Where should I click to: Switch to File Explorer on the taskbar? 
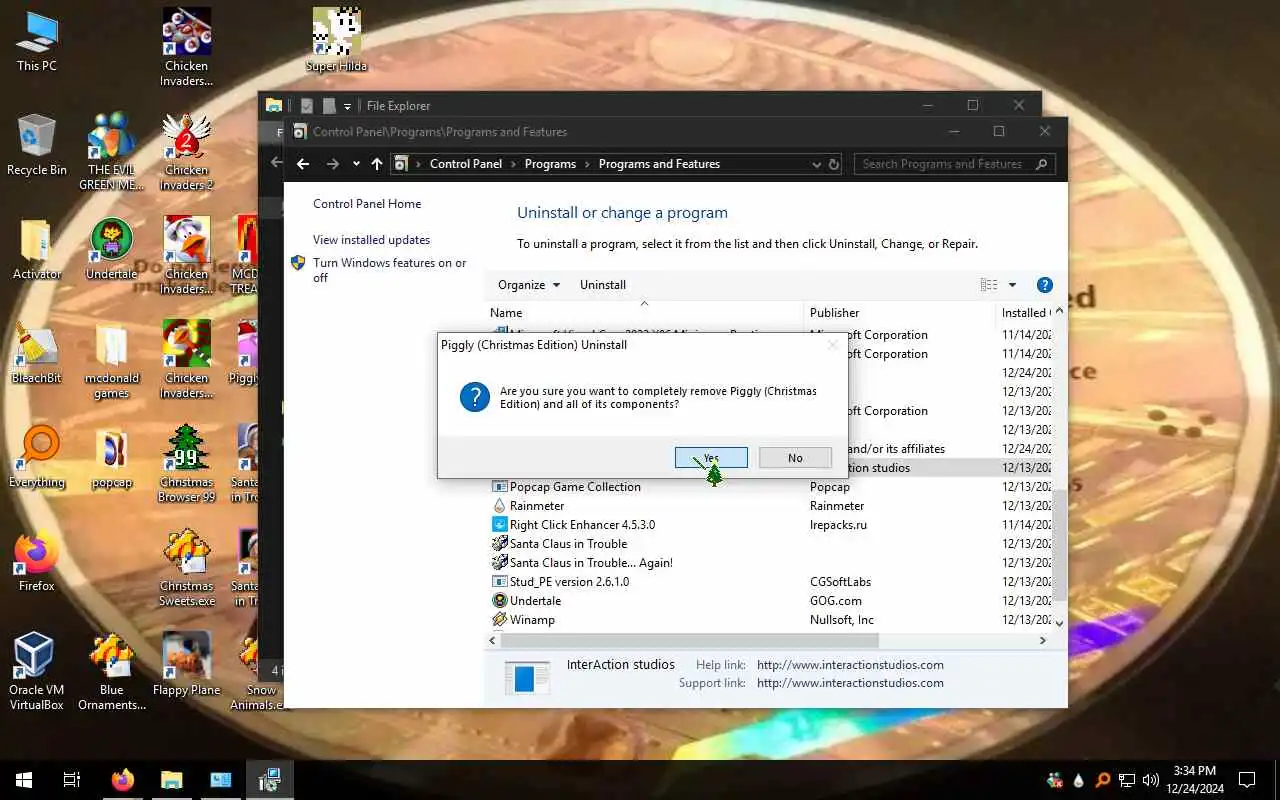(x=172, y=780)
